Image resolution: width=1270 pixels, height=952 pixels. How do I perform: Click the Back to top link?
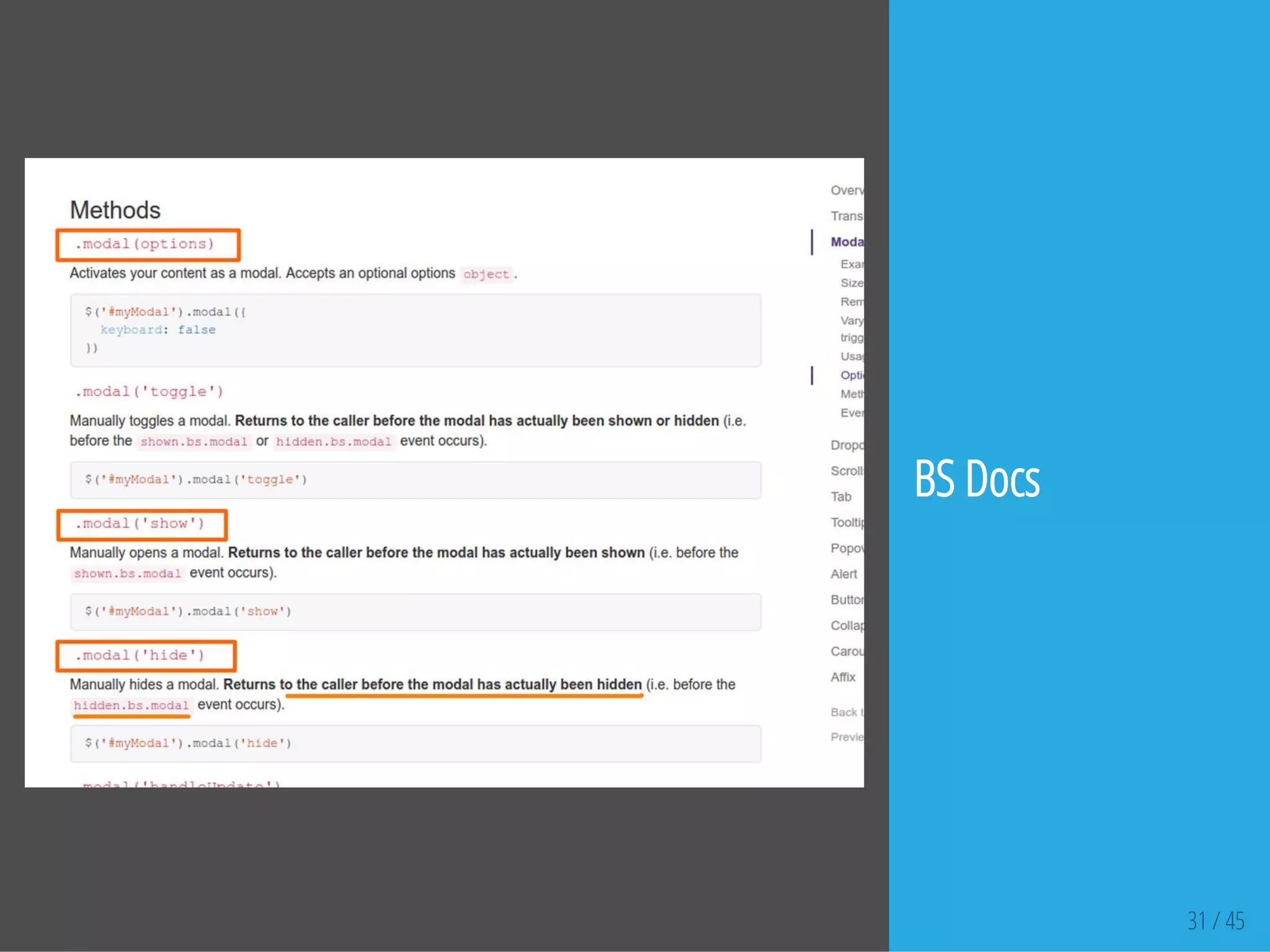(846, 712)
